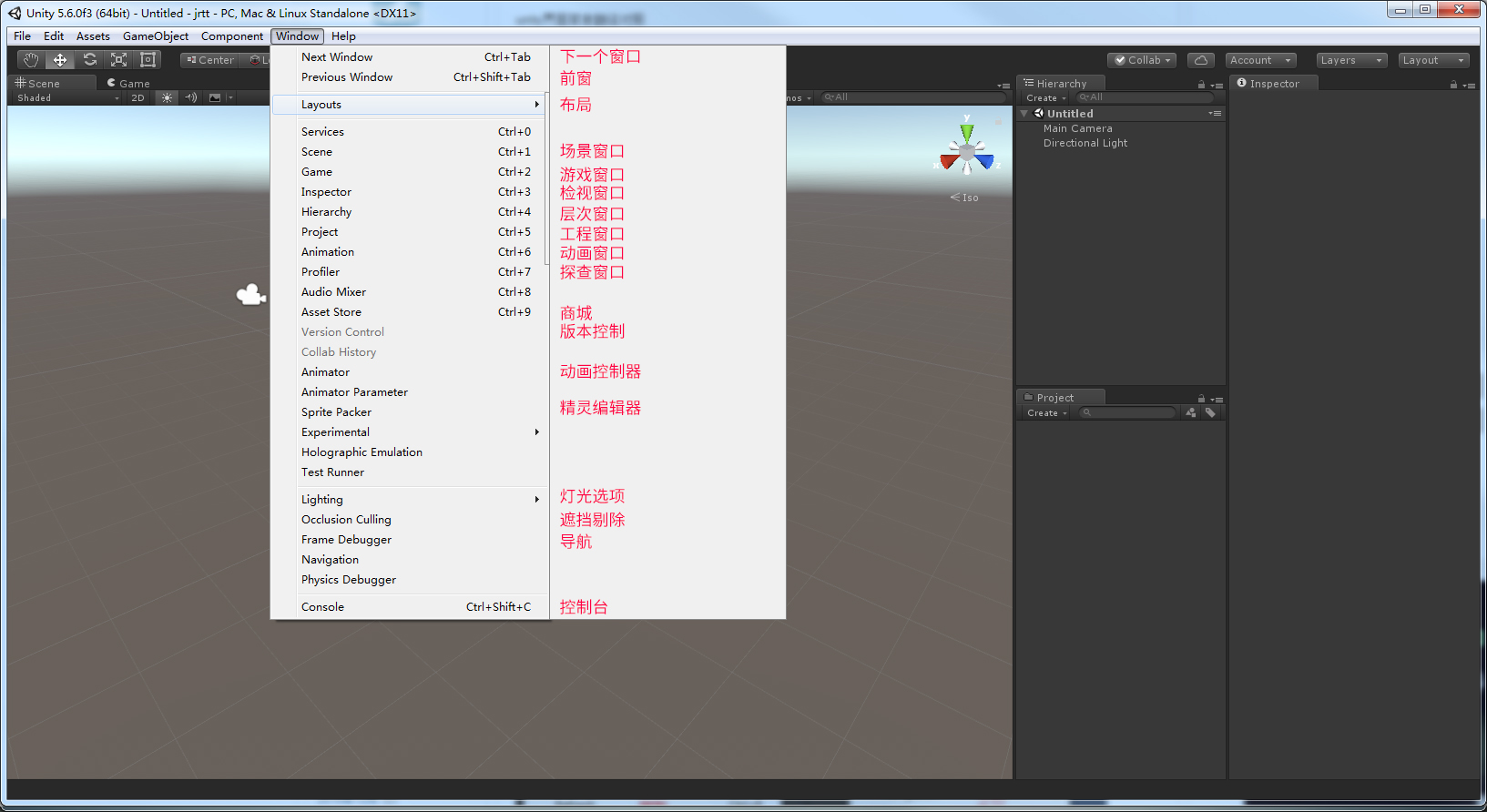The width and height of the screenshot is (1487, 812).
Task: Open Project Create dropdown
Action: 1046,412
